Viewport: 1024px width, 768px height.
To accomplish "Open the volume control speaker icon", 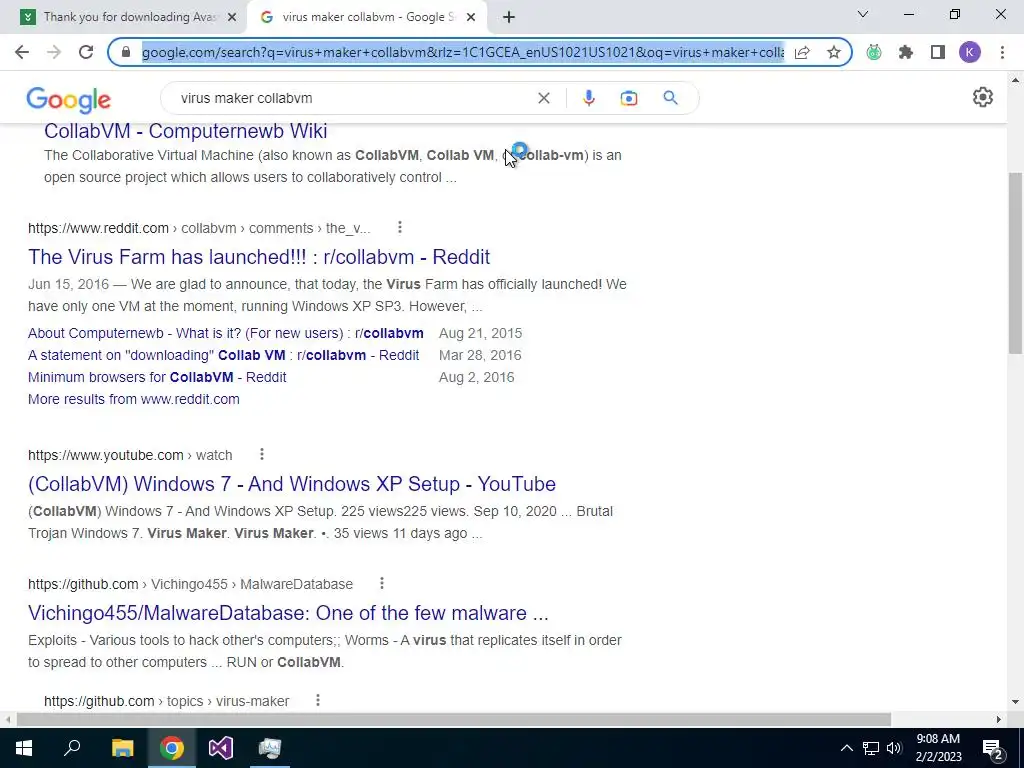I will pos(894,748).
